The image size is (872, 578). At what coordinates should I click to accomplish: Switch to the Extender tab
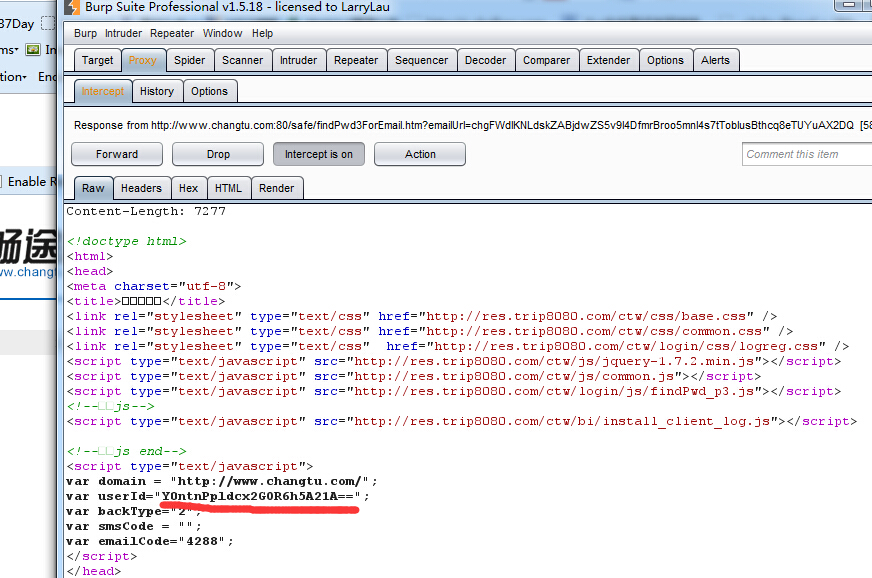[608, 60]
